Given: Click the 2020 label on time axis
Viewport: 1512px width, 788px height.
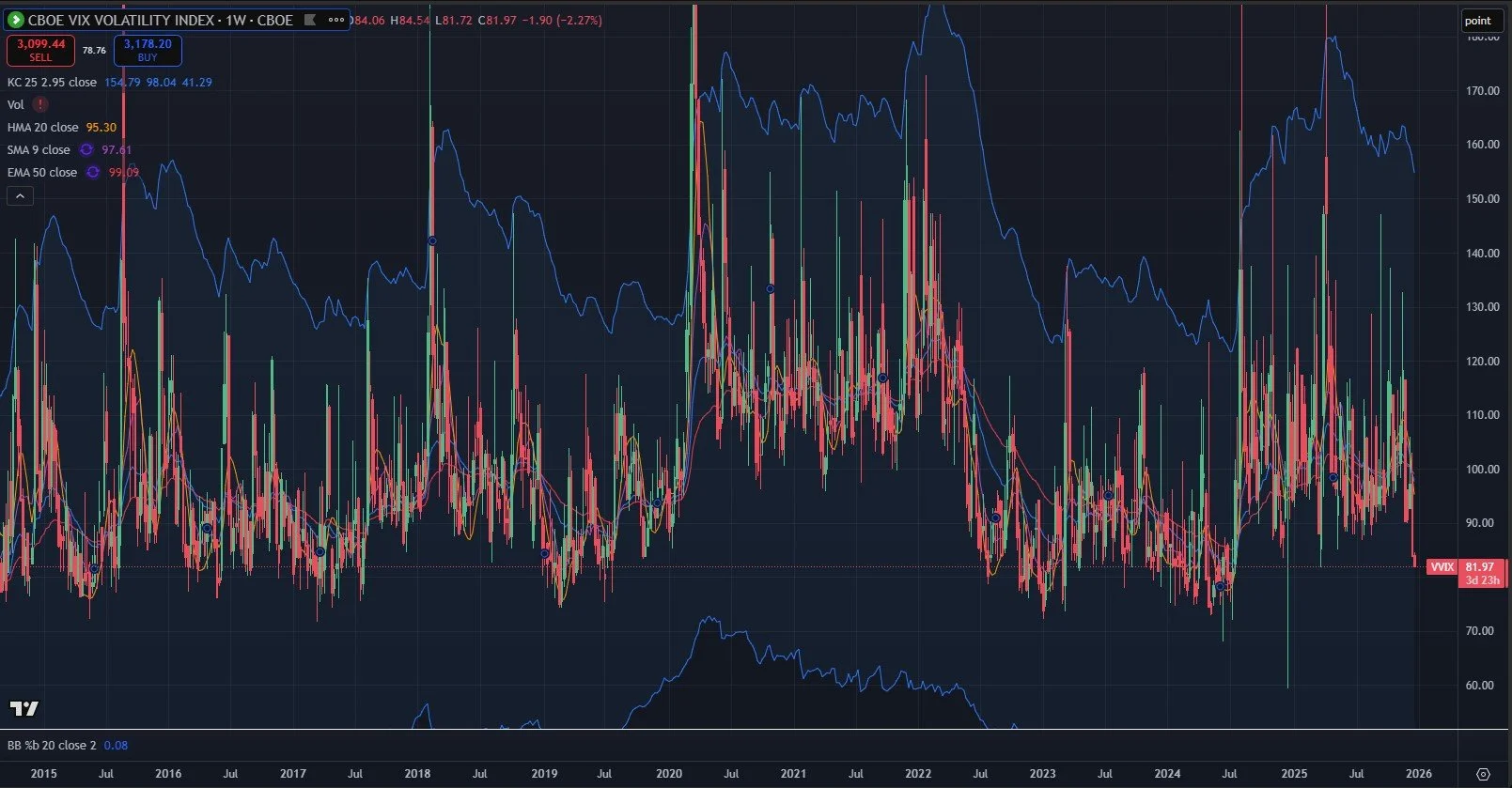Looking at the screenshot, I should click(x=669, y=774).
